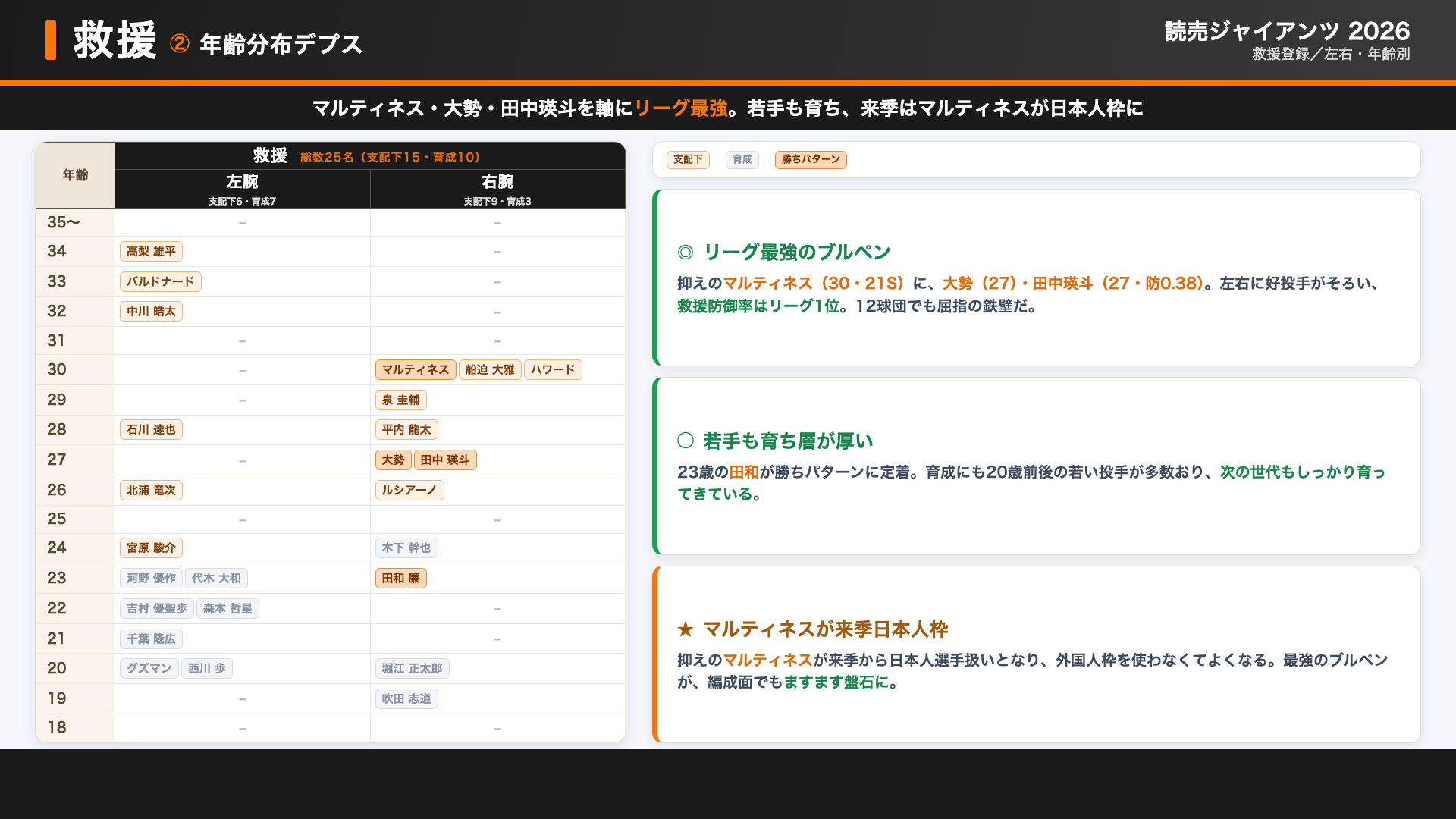1456x819 pixels.
Task: Select player chip 木下 幹也
Action: 406,548
